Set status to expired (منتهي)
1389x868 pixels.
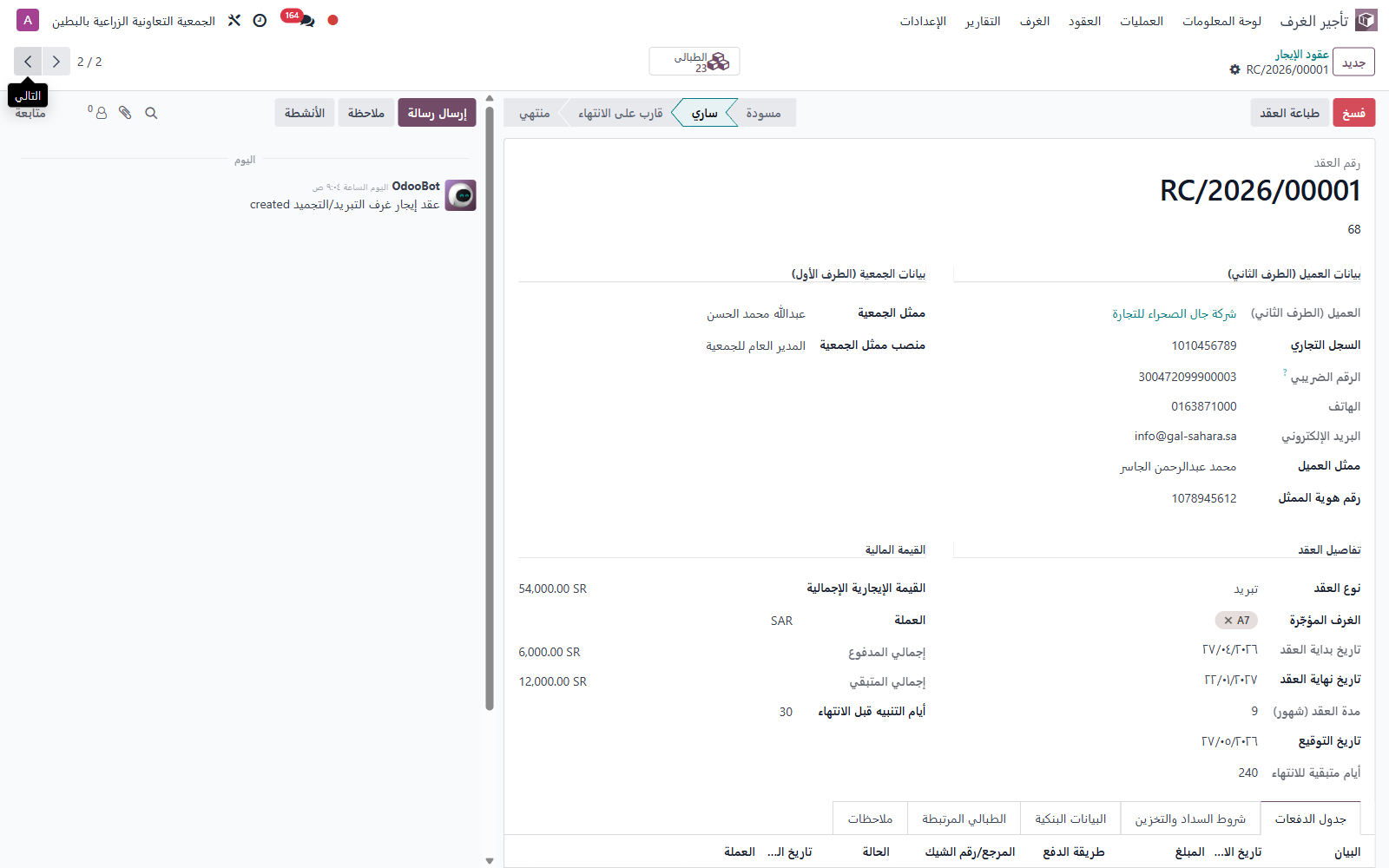[534, 113]
